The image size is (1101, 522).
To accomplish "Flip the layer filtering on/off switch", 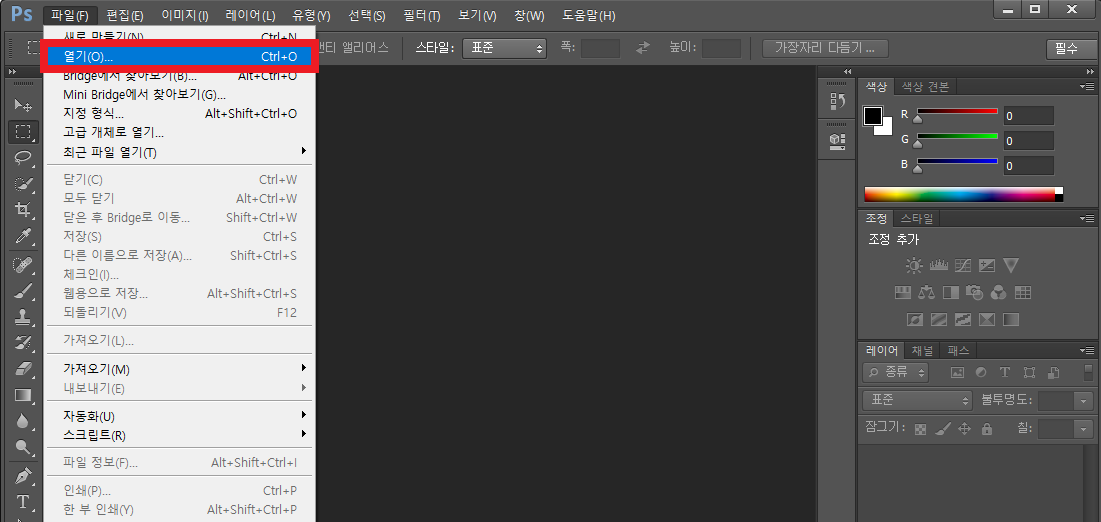I will click(1088, 372).
